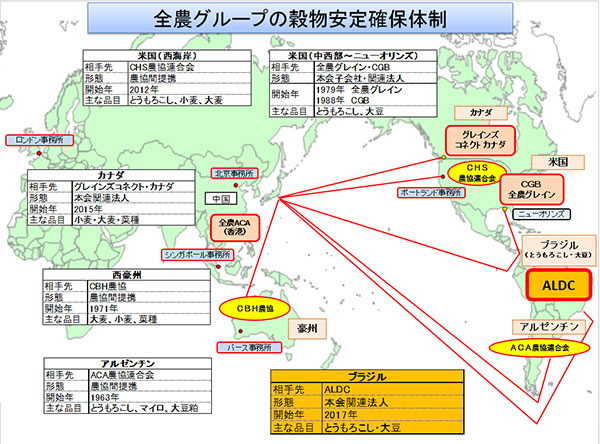Select とうもろこし、小麦、大麦 cell
Image resolution: width=600 pixels, height=444 pixels.
[x=189, y=100]
